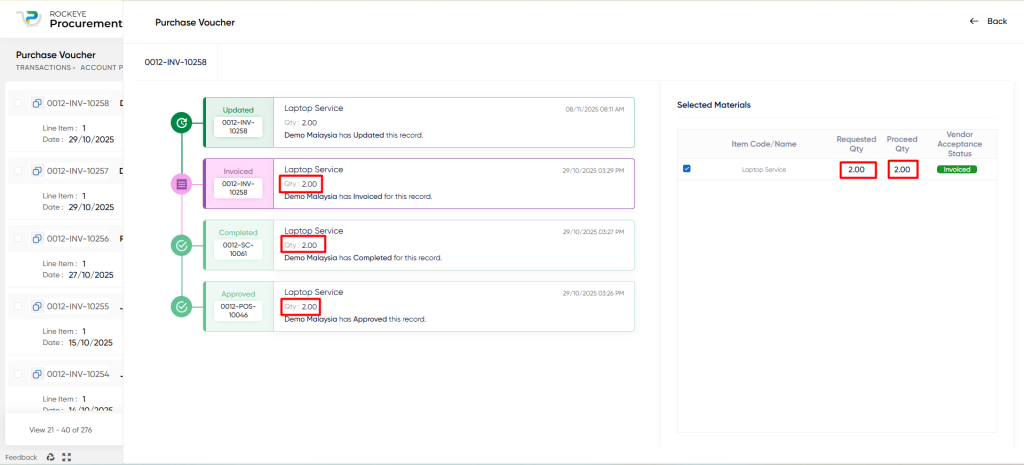Click the copy icon beside 0012-INV-10256

tap(37, 239)
